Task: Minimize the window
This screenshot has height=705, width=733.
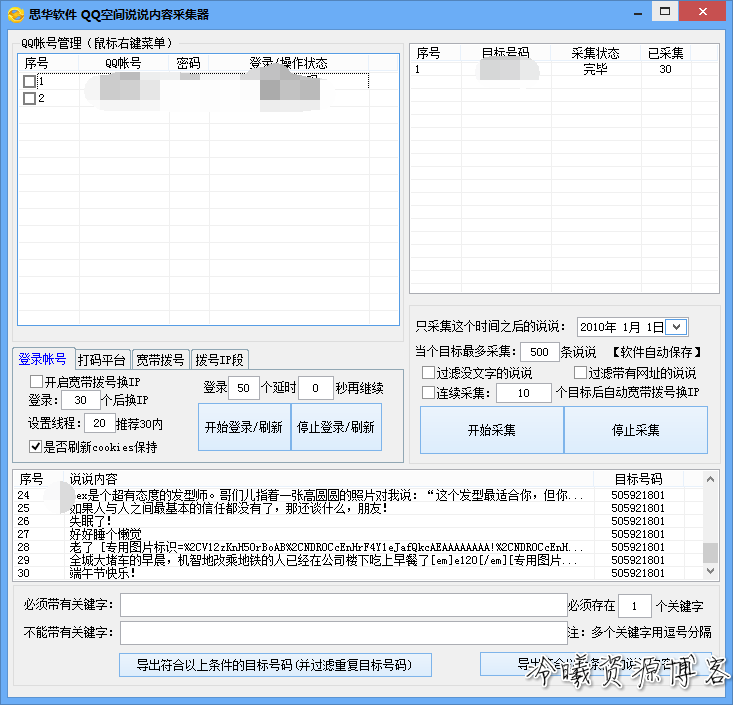Action: tap(638, 12)
